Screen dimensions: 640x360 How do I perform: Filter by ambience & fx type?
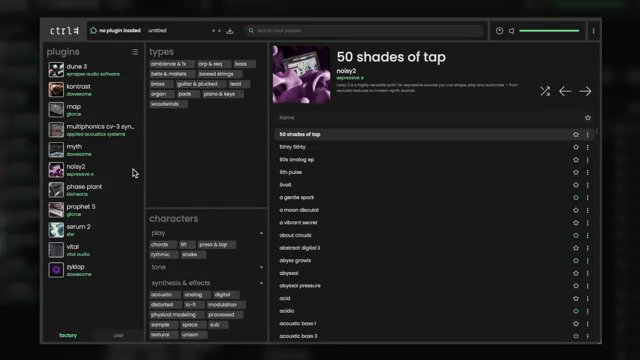171,64
